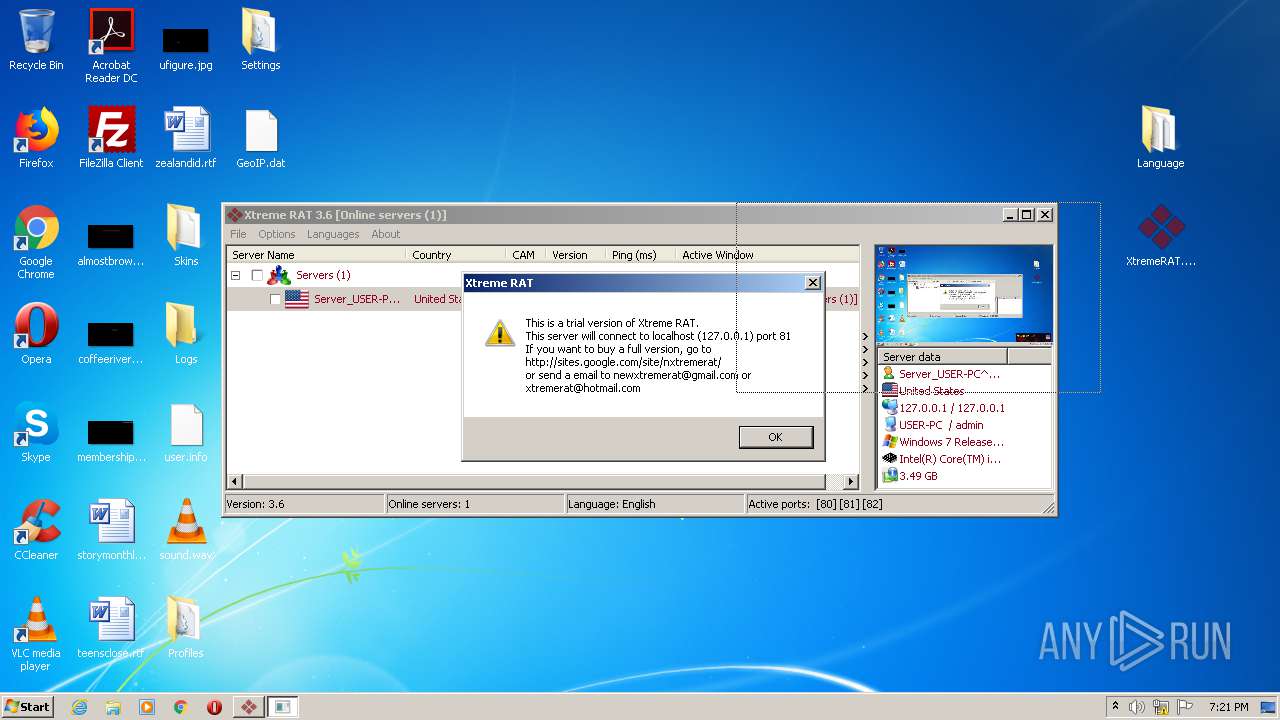This screenshot has width=1280, height=720.
Task: Click the left arrow of the horizontal scrollbar
Action: pos(236,481)
